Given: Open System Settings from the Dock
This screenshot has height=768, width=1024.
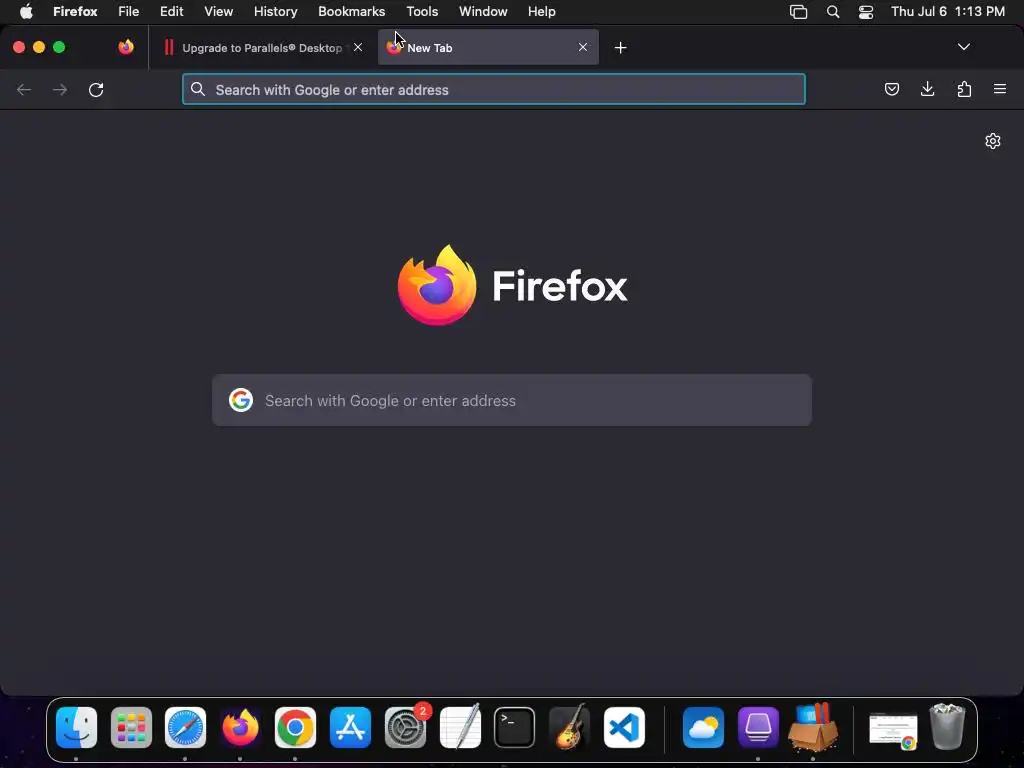Looking at the screenshot, I should click(x=405, y=728).
